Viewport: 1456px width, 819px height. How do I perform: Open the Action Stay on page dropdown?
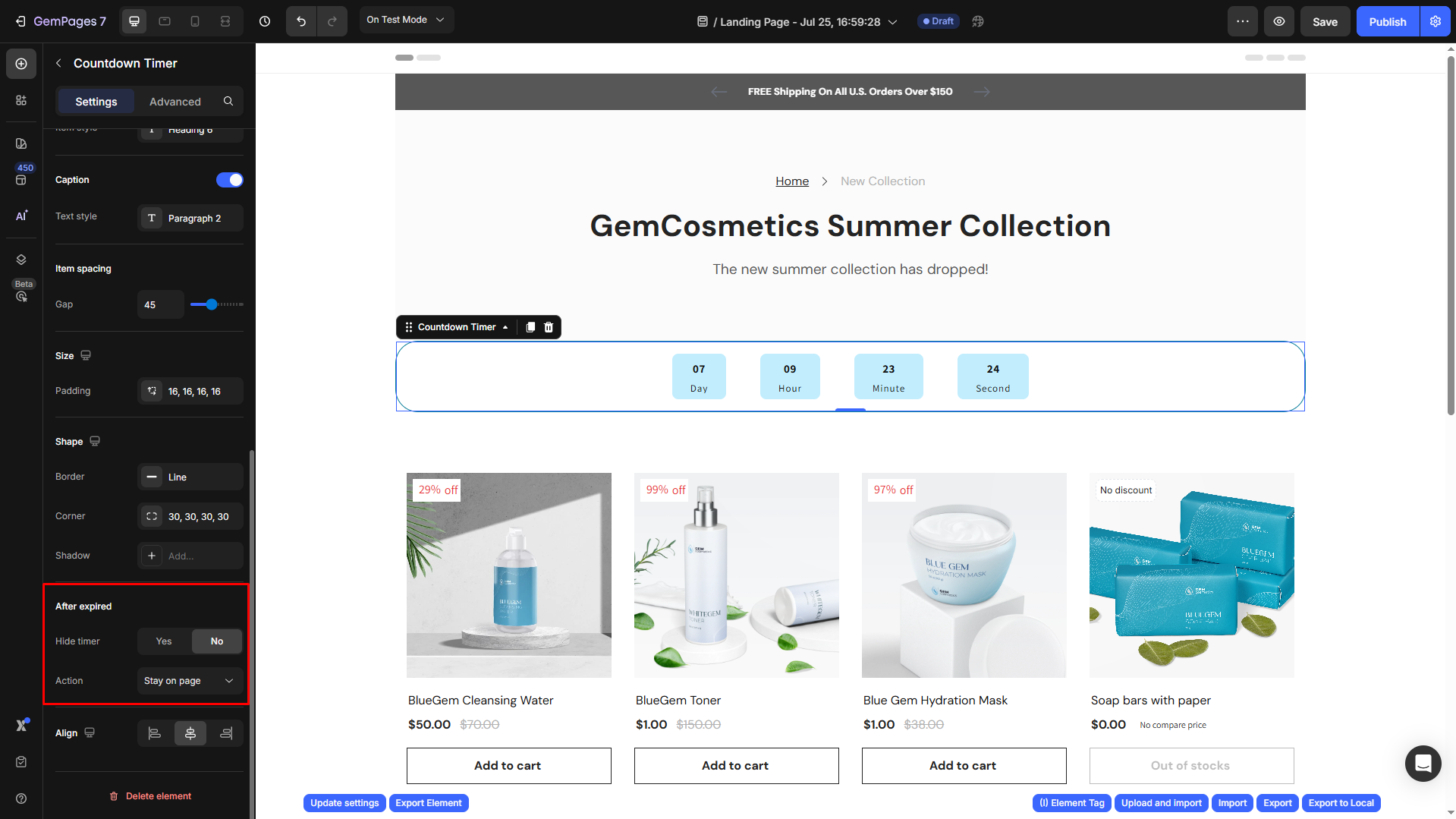190,681
